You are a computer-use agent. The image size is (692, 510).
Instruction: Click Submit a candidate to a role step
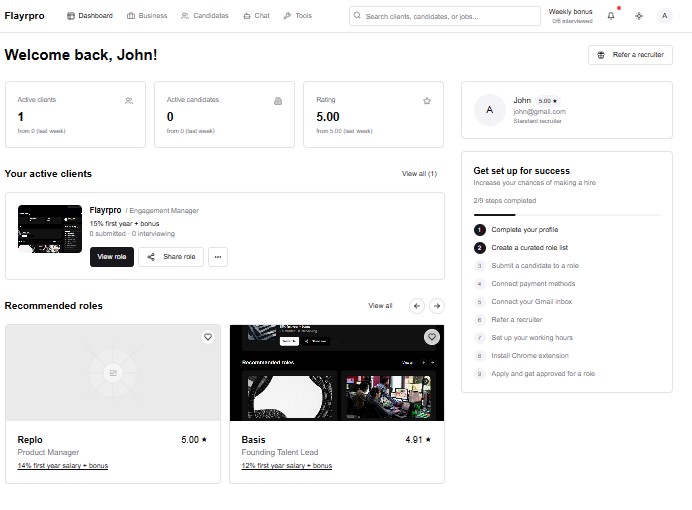[535, 266]
